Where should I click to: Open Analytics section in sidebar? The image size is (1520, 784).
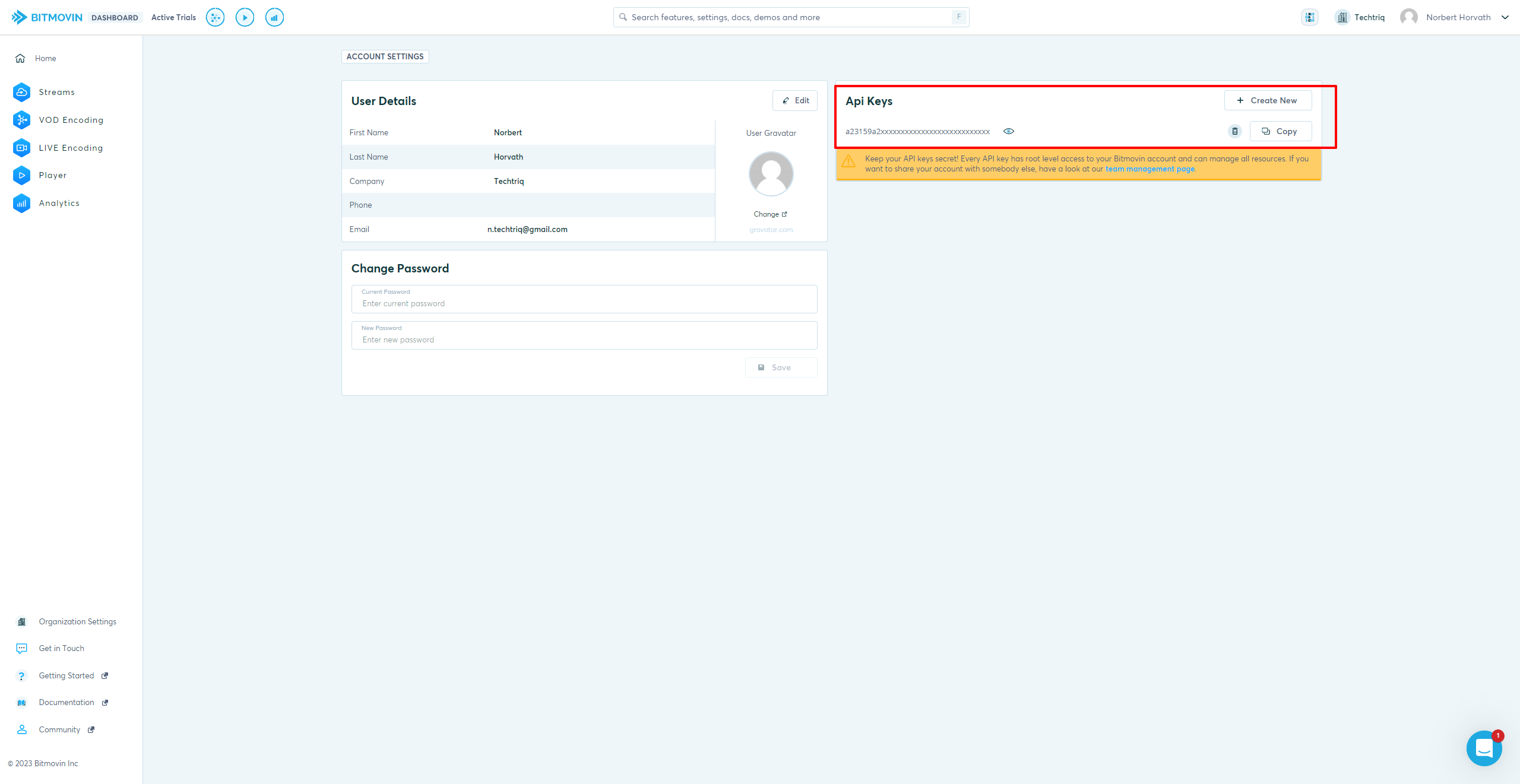(59, 203)
